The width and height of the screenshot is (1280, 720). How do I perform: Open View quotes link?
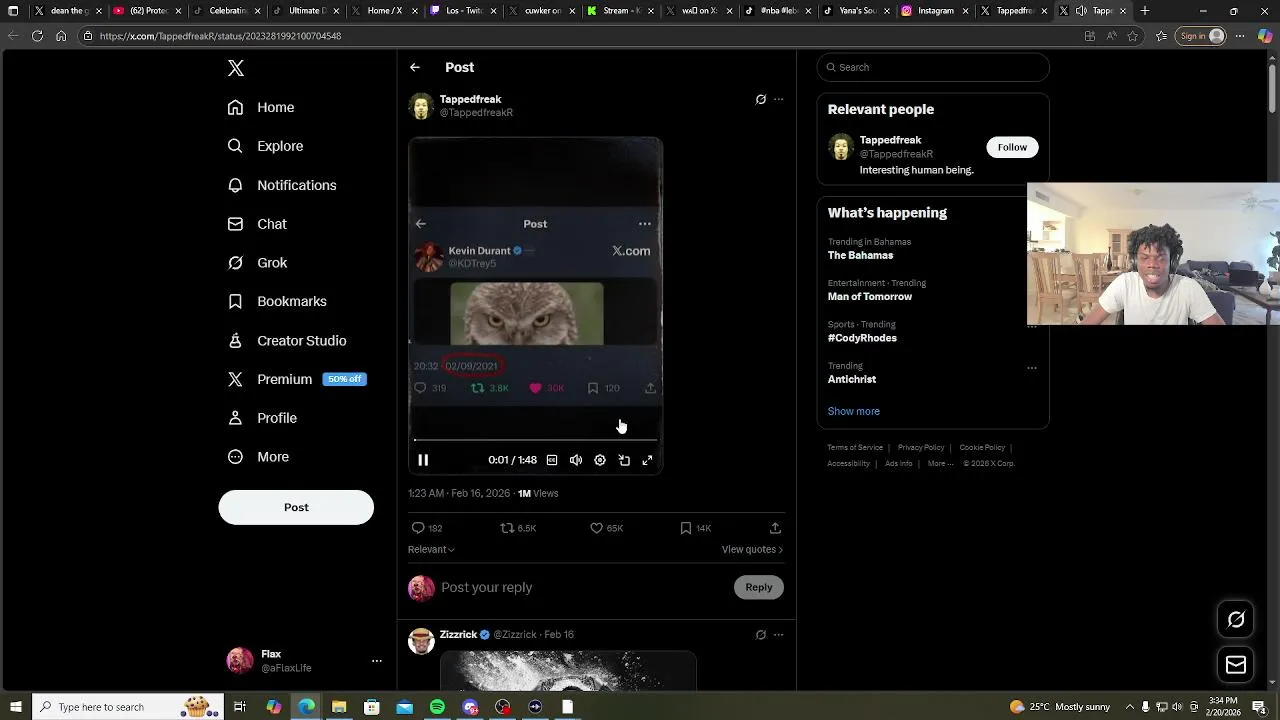point(752,549)
